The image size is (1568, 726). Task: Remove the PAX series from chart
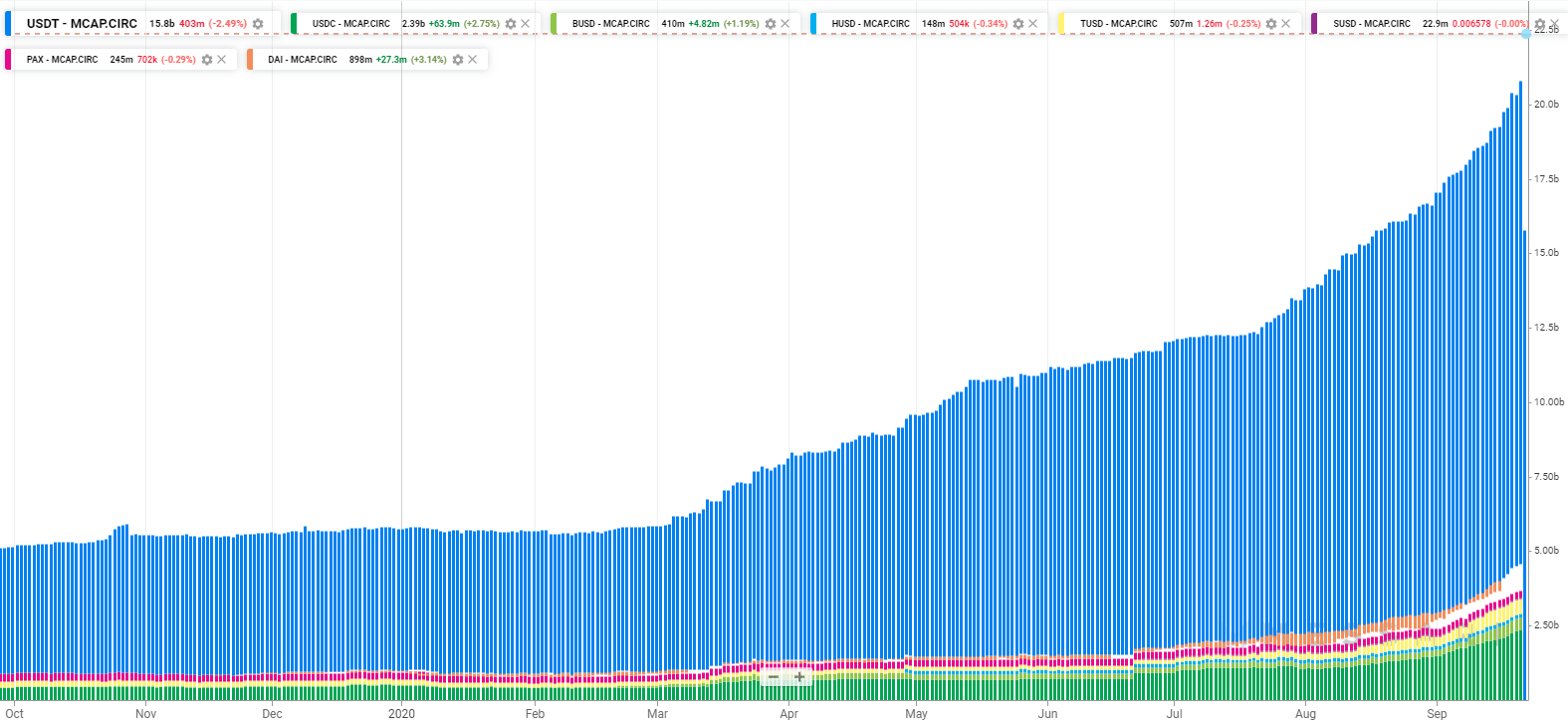pyautogui.click(x=222, y=60)
